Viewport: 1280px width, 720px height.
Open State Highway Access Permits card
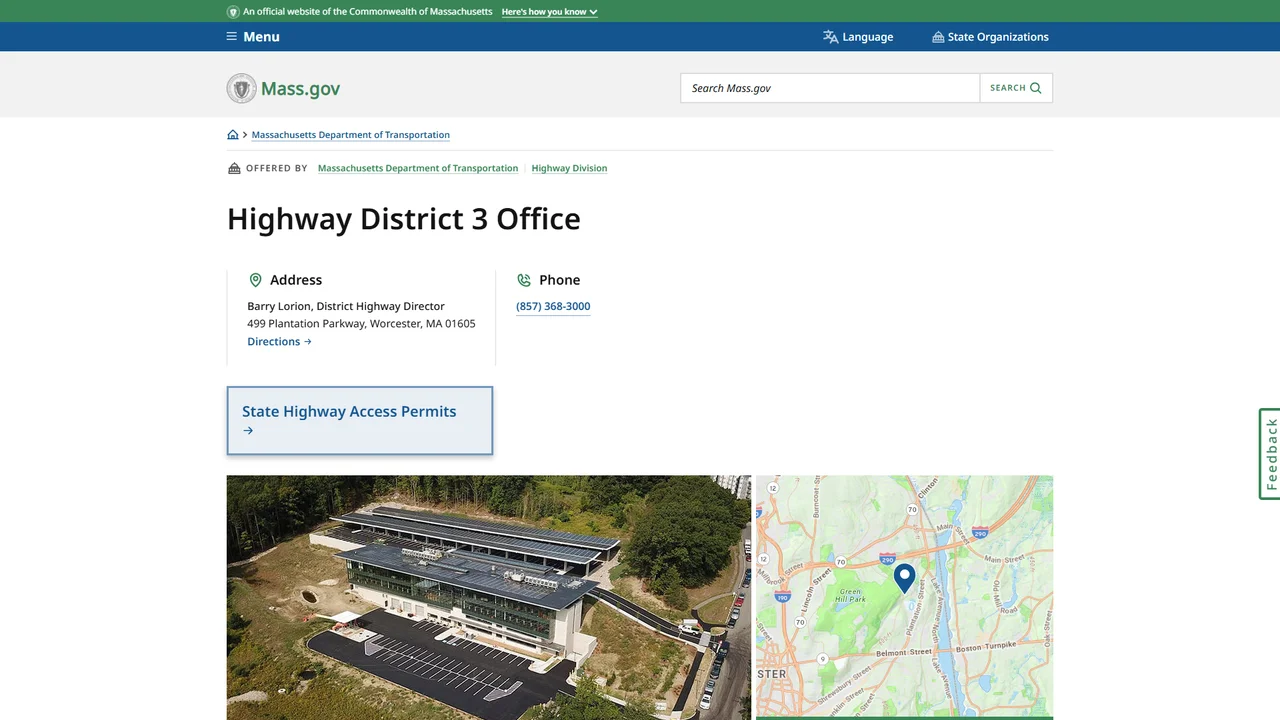tap(360, 421)
